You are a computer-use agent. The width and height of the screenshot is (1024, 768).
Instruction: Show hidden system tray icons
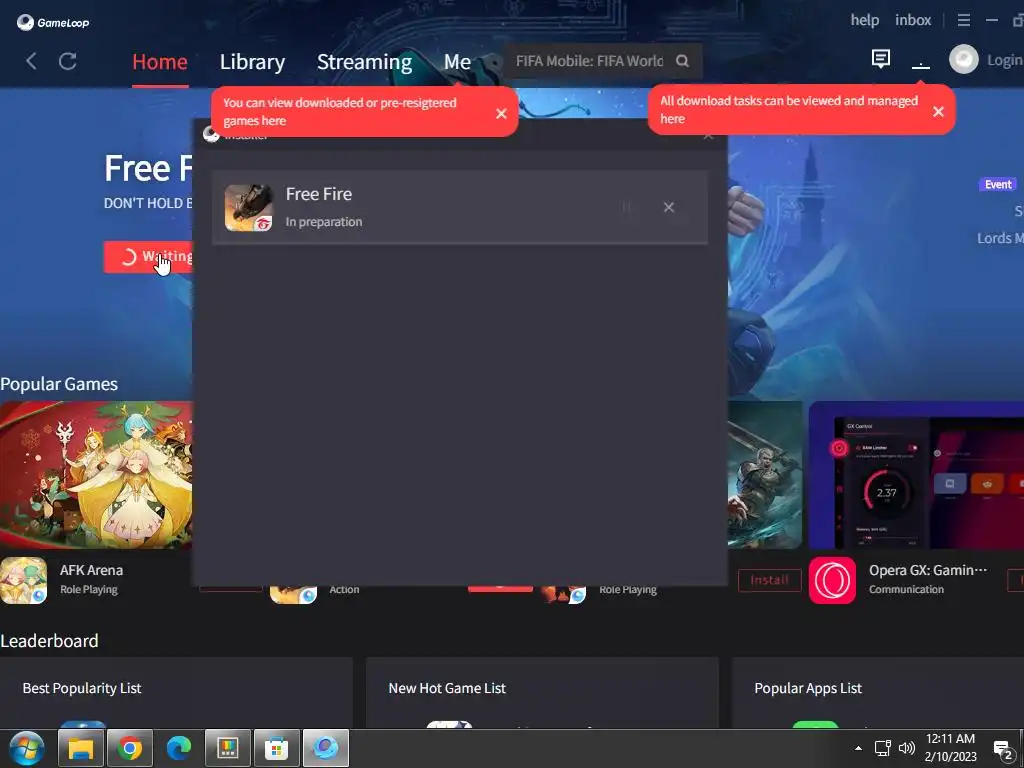pyautogui.click(x=858, y=748)
